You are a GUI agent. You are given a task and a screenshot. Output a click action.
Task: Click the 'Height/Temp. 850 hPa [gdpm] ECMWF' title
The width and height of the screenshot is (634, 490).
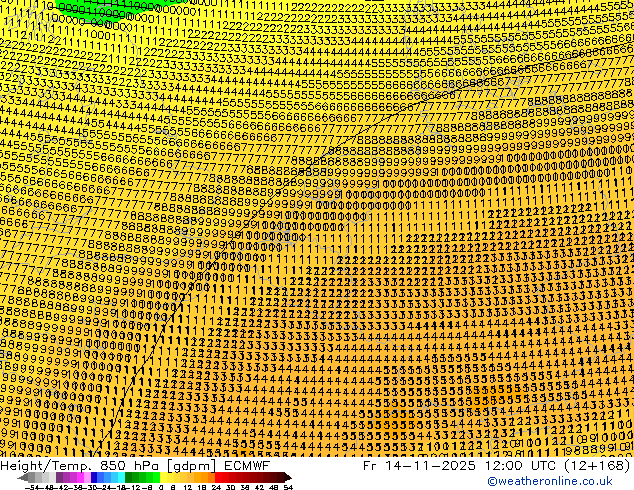tap(135, 466)
